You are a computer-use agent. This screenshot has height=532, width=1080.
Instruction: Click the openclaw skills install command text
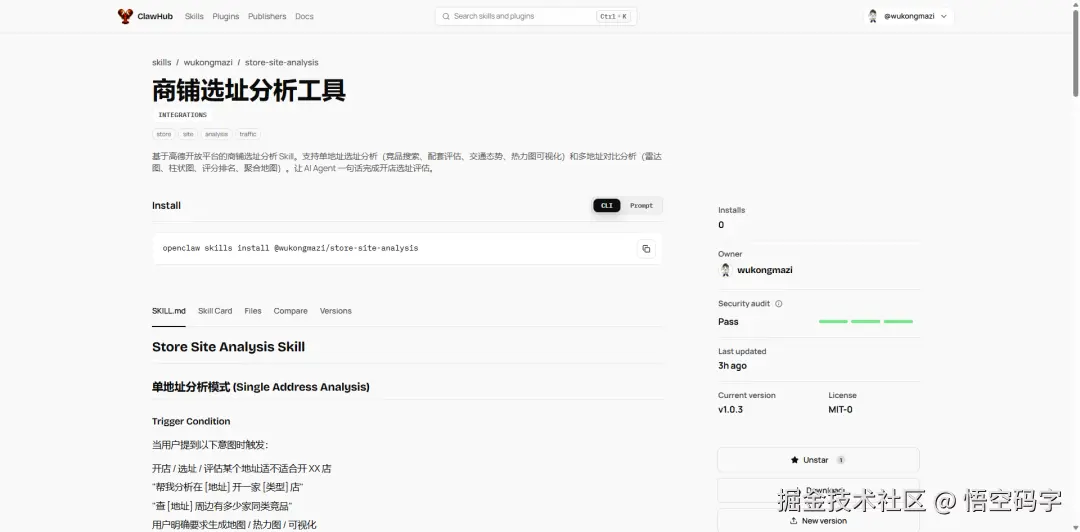290,248
